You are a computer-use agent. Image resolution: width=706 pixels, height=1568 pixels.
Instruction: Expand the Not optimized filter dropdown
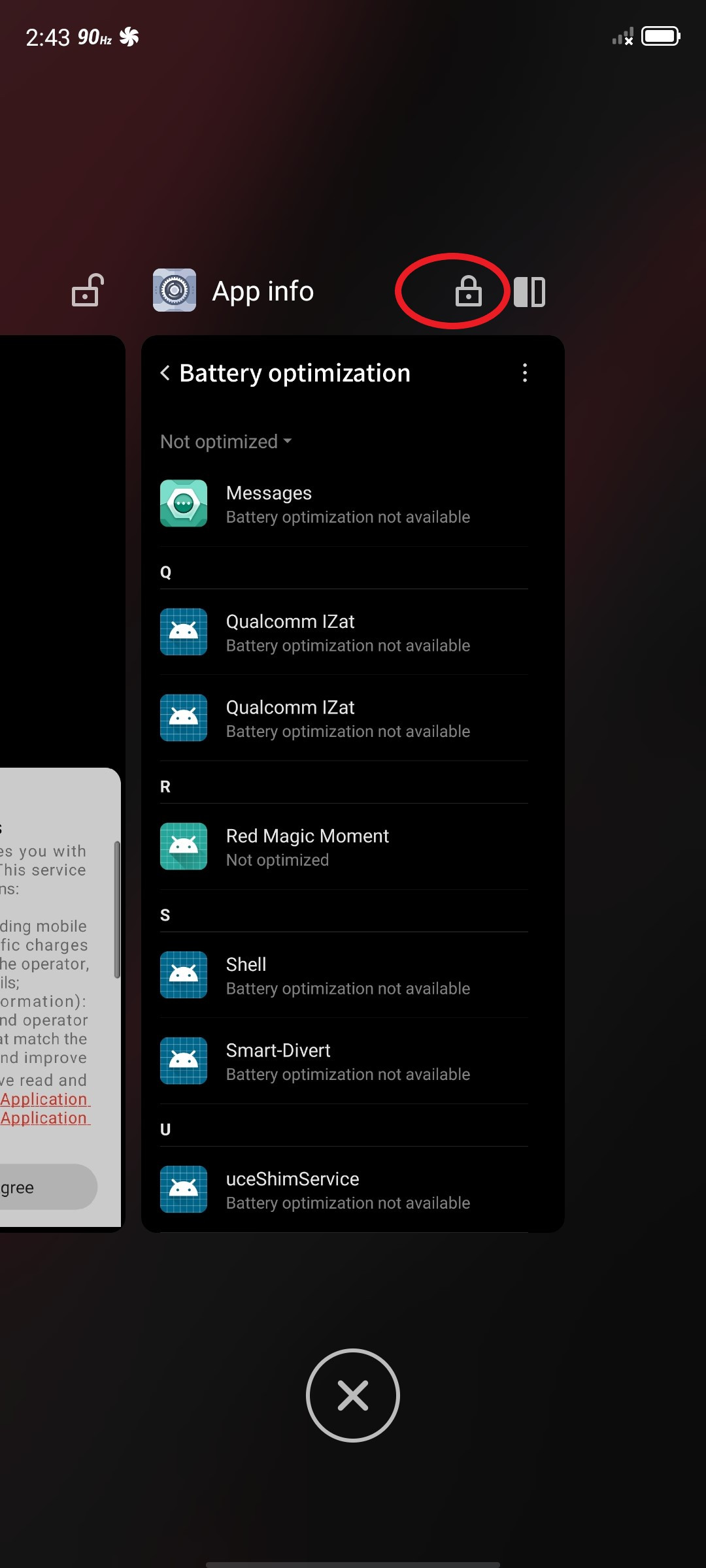(226, 442)
